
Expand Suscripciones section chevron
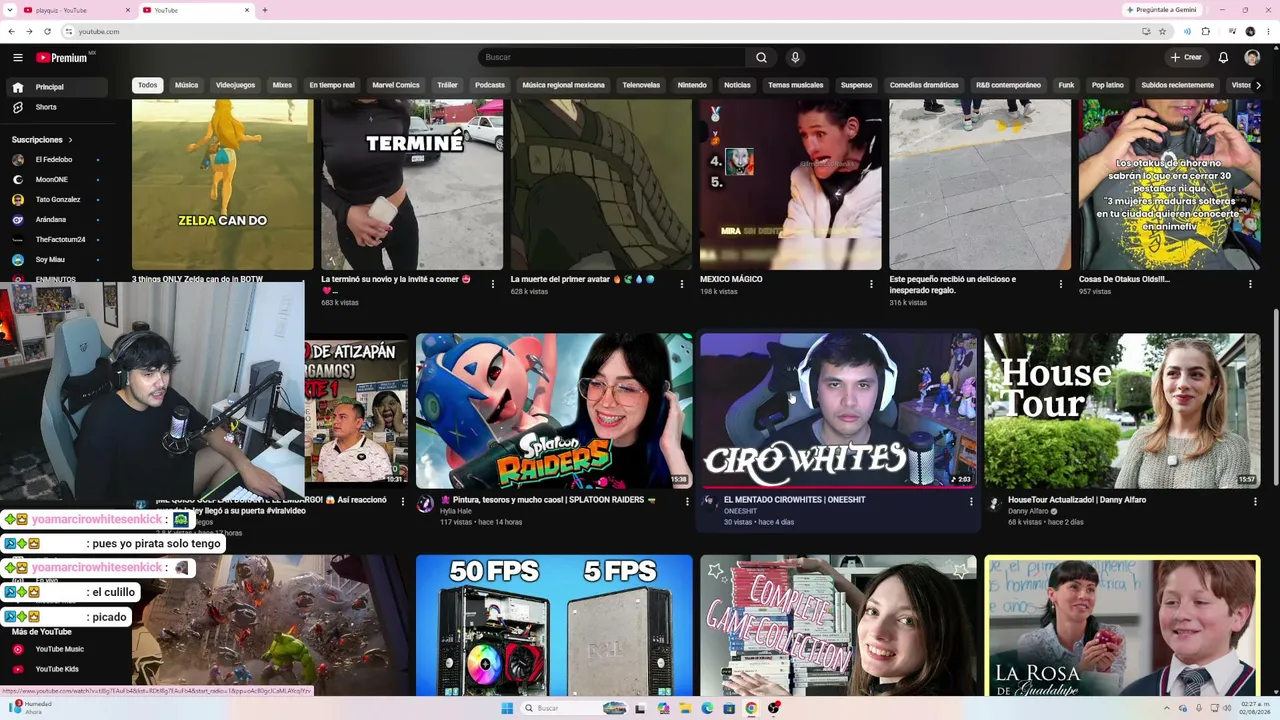tap(70, 140)
